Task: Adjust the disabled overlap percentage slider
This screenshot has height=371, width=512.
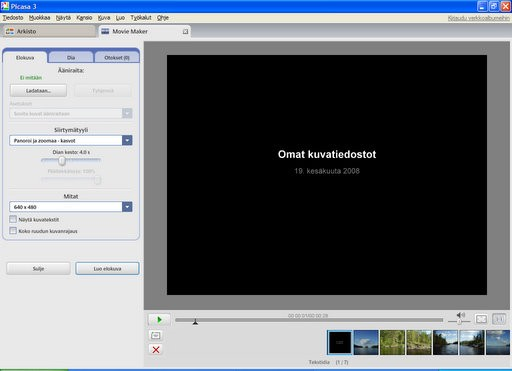Action: 97,180
